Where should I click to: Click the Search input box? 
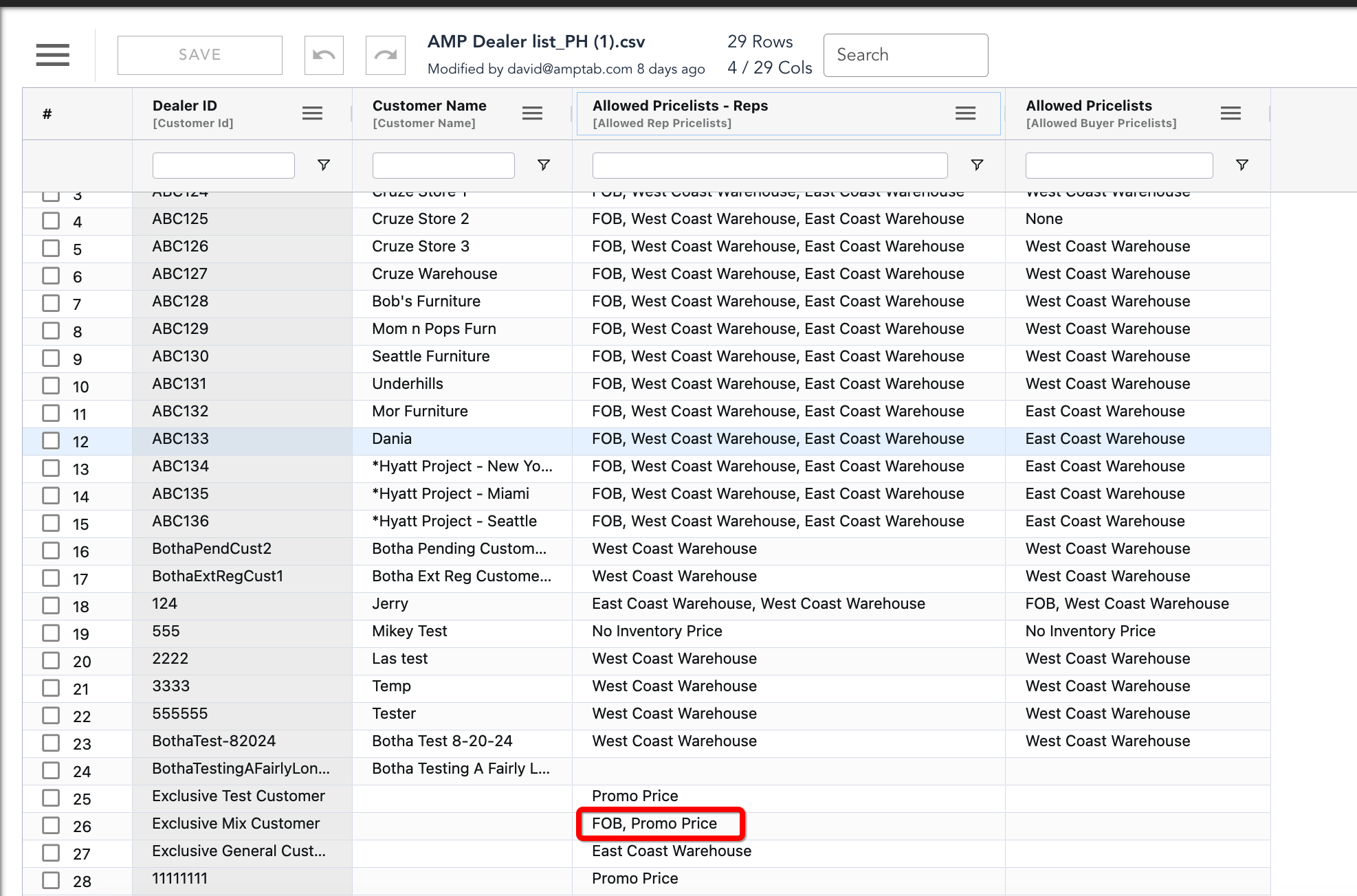pos(905,55)
